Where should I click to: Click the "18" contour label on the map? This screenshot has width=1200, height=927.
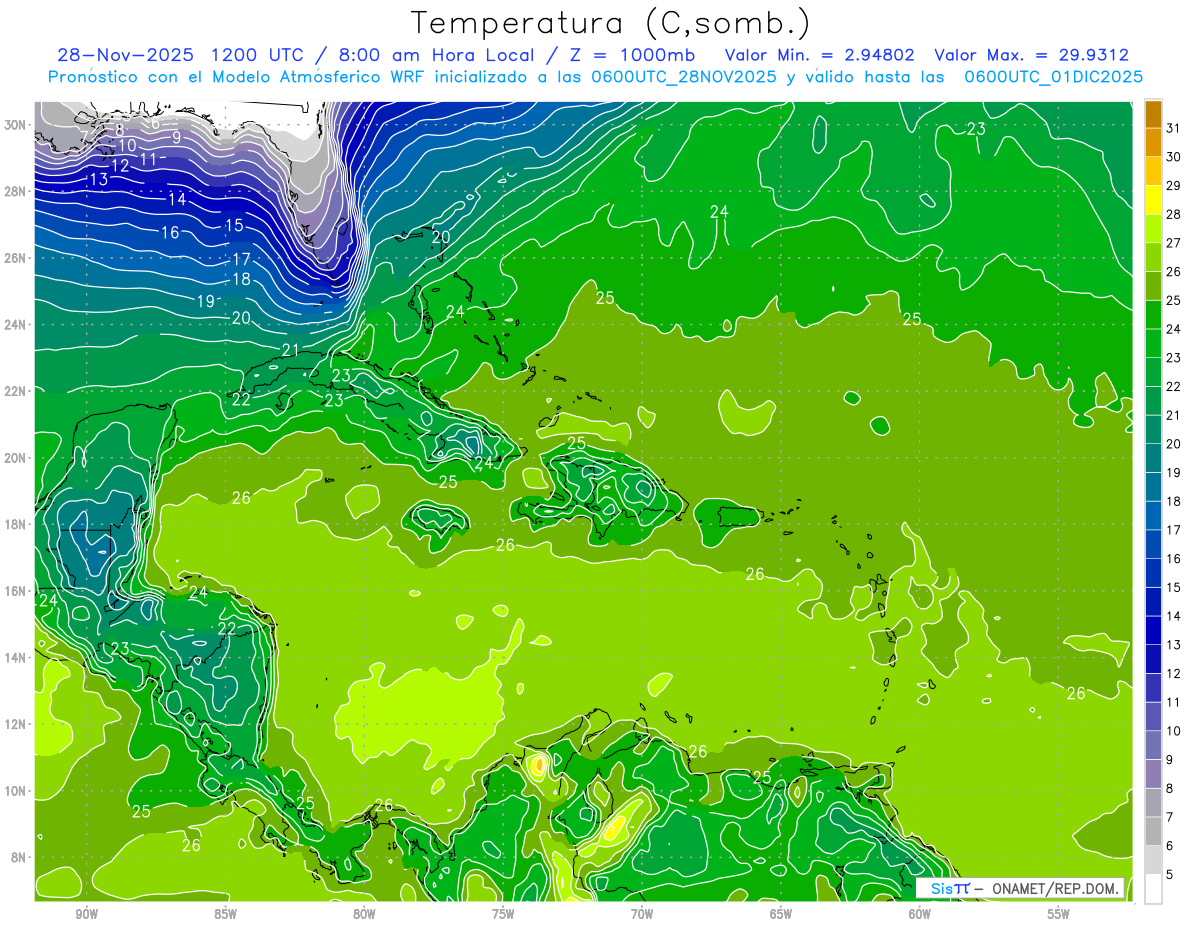click(241, 279)
